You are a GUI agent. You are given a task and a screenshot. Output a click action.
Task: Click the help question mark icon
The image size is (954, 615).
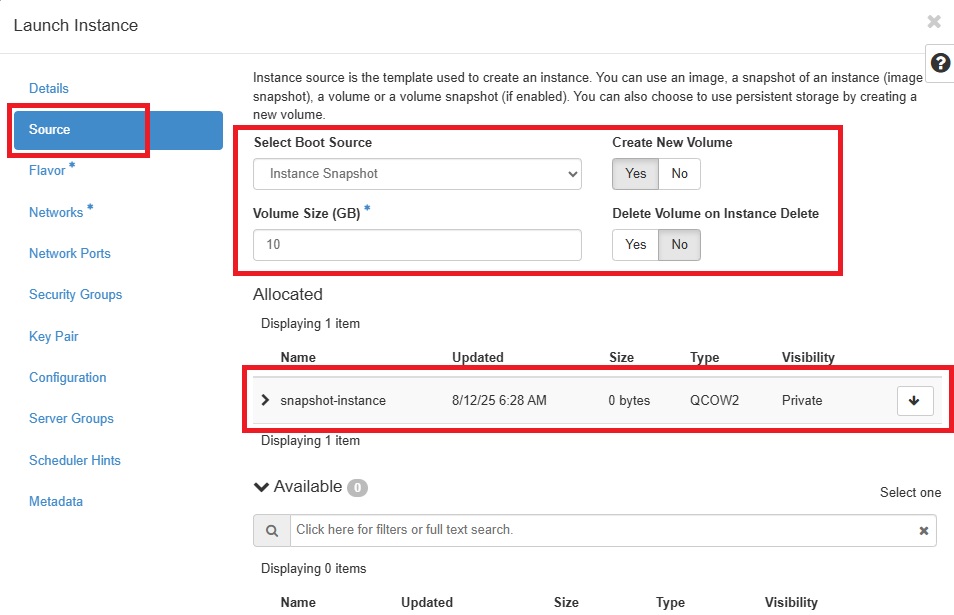[x=940, y=63]
